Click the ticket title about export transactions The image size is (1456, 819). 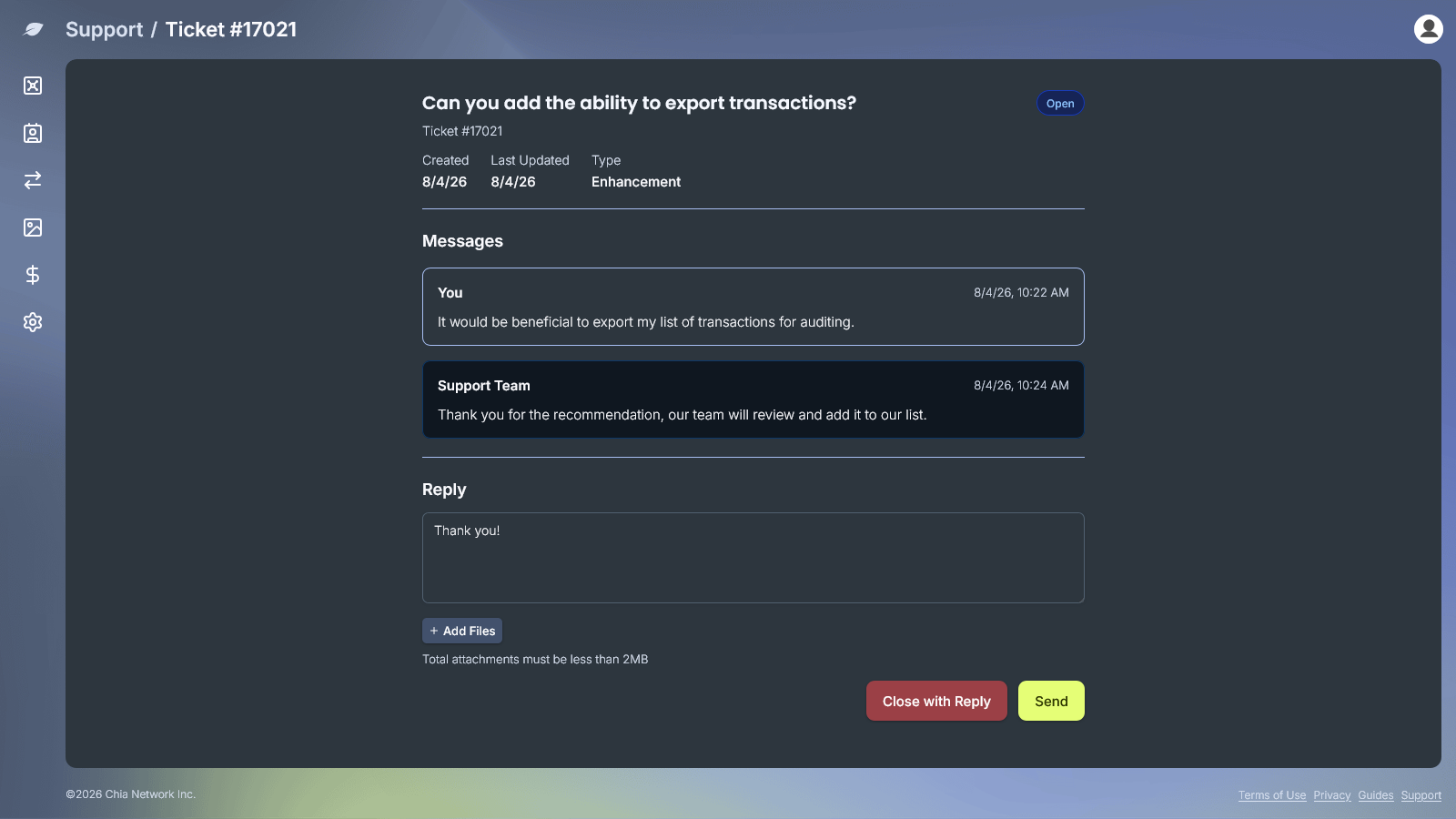point(639,103)
